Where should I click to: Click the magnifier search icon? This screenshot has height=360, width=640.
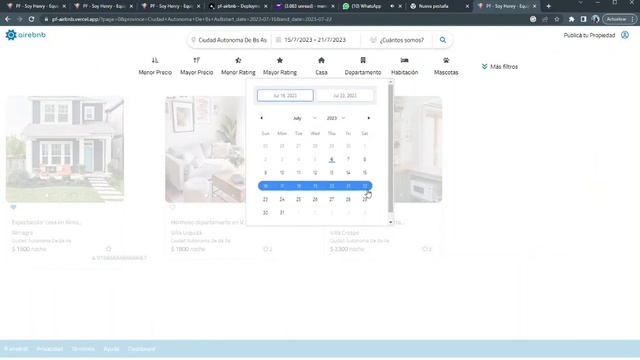tap(443, 40)
